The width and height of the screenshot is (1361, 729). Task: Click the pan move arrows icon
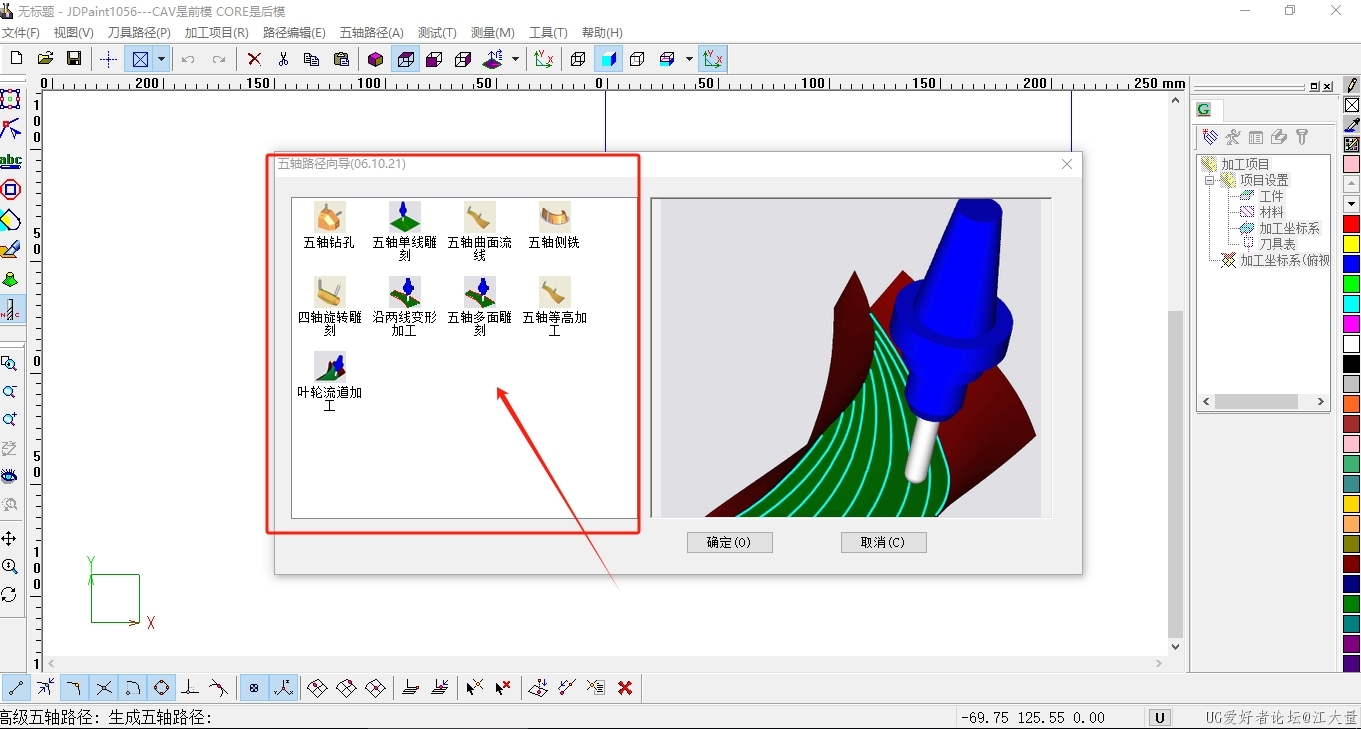[x=10, y=538]
